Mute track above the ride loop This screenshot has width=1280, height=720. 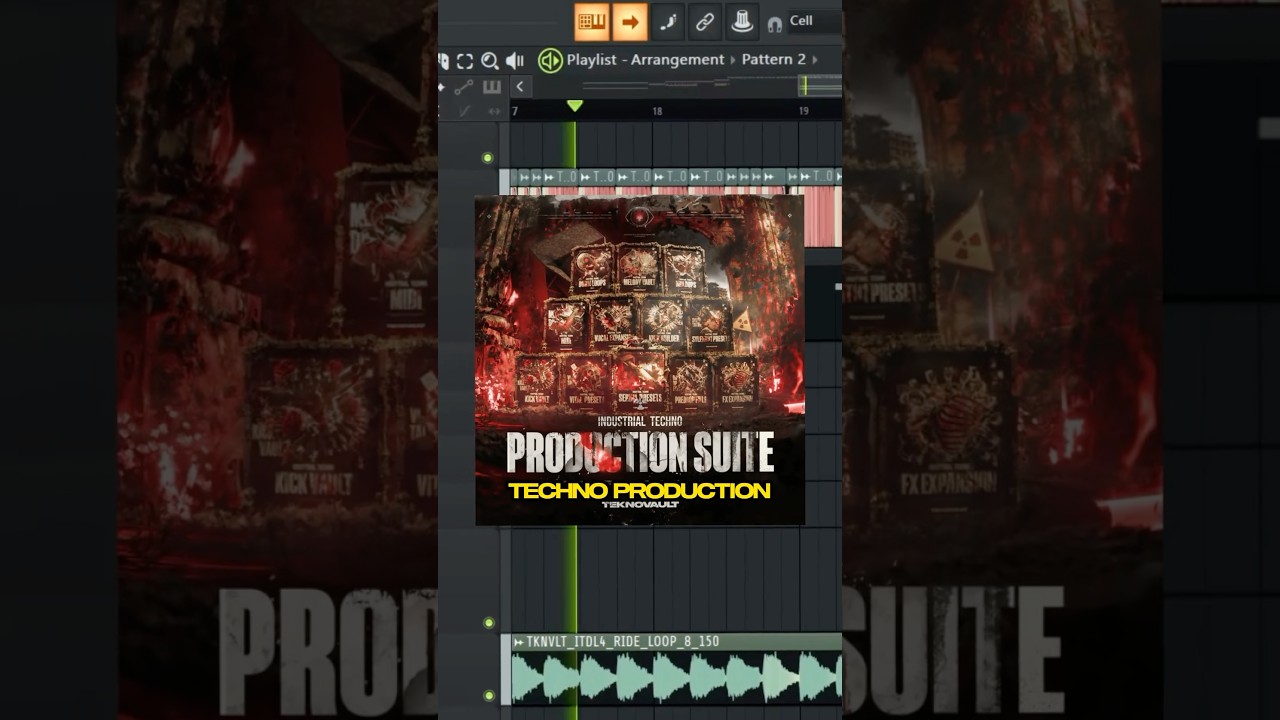[488, 622]
